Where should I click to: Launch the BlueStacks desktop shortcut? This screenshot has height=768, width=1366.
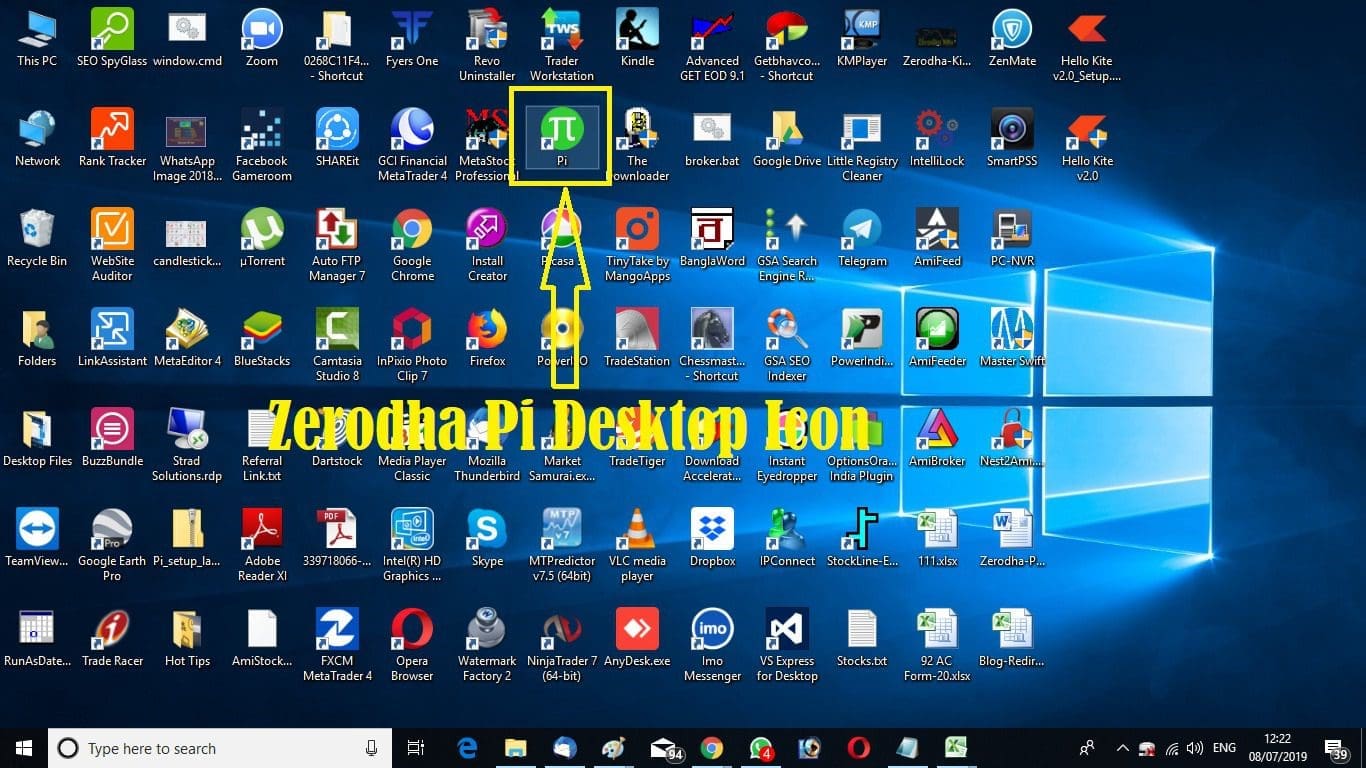[262, 337]
